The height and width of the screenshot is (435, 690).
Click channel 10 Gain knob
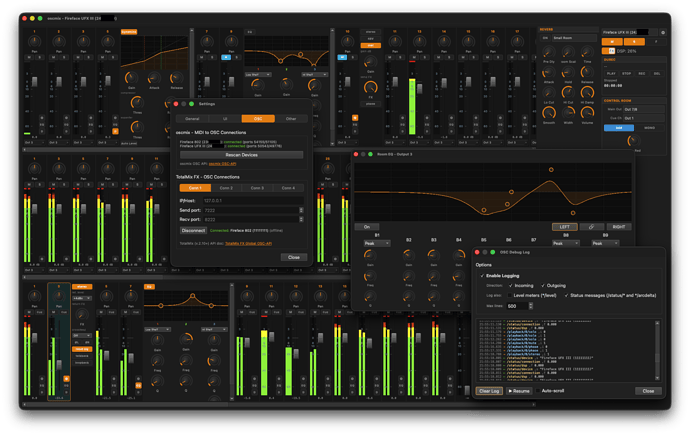pos(371,62)
